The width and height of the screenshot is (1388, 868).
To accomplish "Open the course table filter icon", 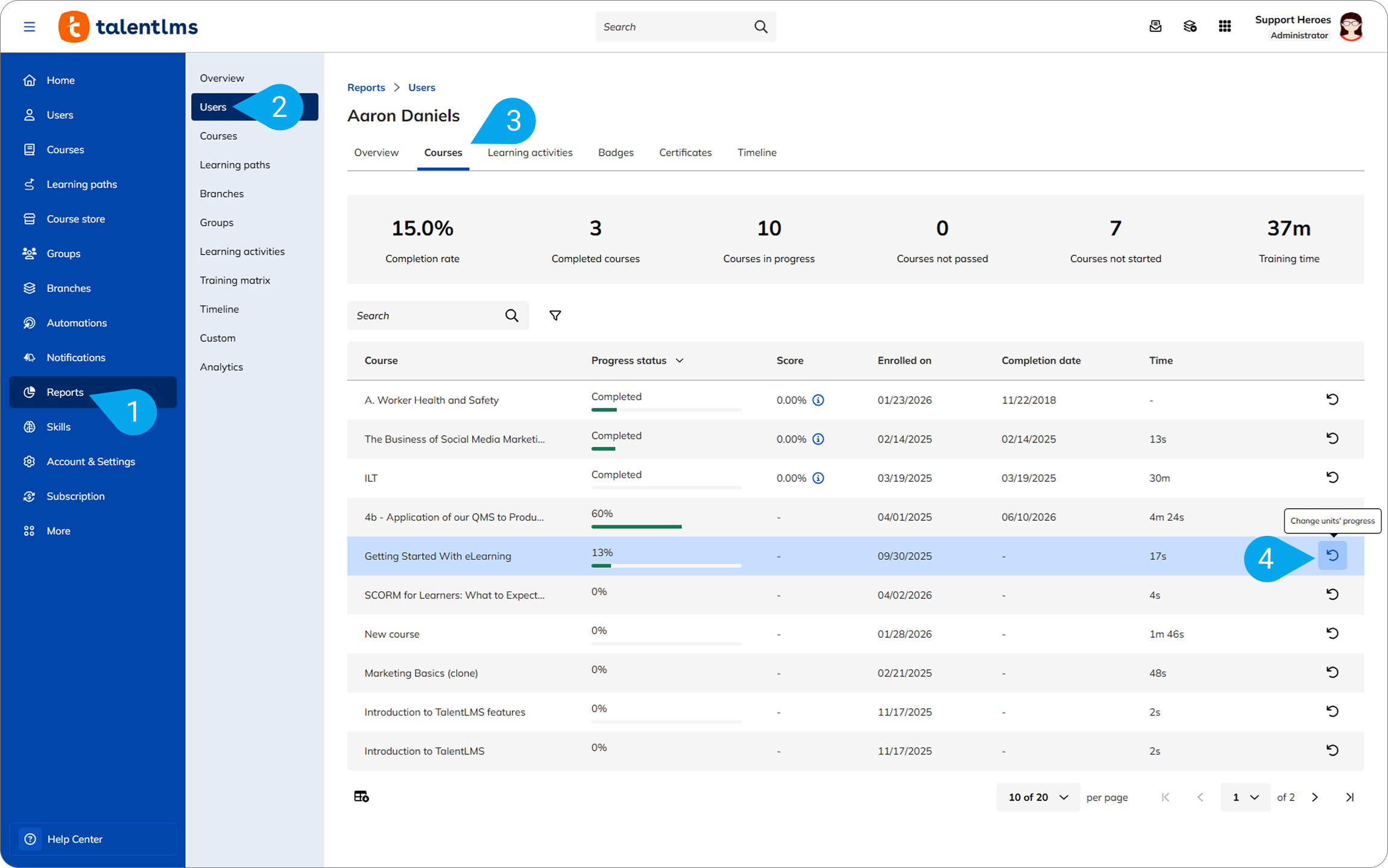I will pos(555,315).
